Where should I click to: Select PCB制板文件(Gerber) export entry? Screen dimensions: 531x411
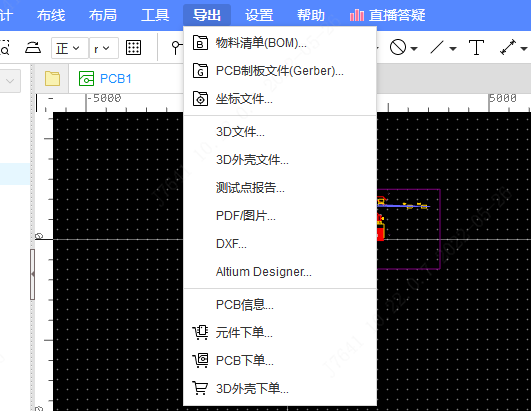pyautogui.click(x=280, y=71)
